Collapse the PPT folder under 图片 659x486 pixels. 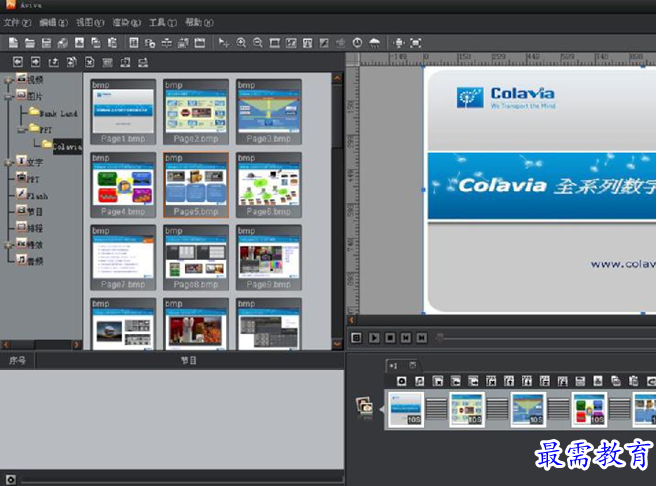(21, 130)
